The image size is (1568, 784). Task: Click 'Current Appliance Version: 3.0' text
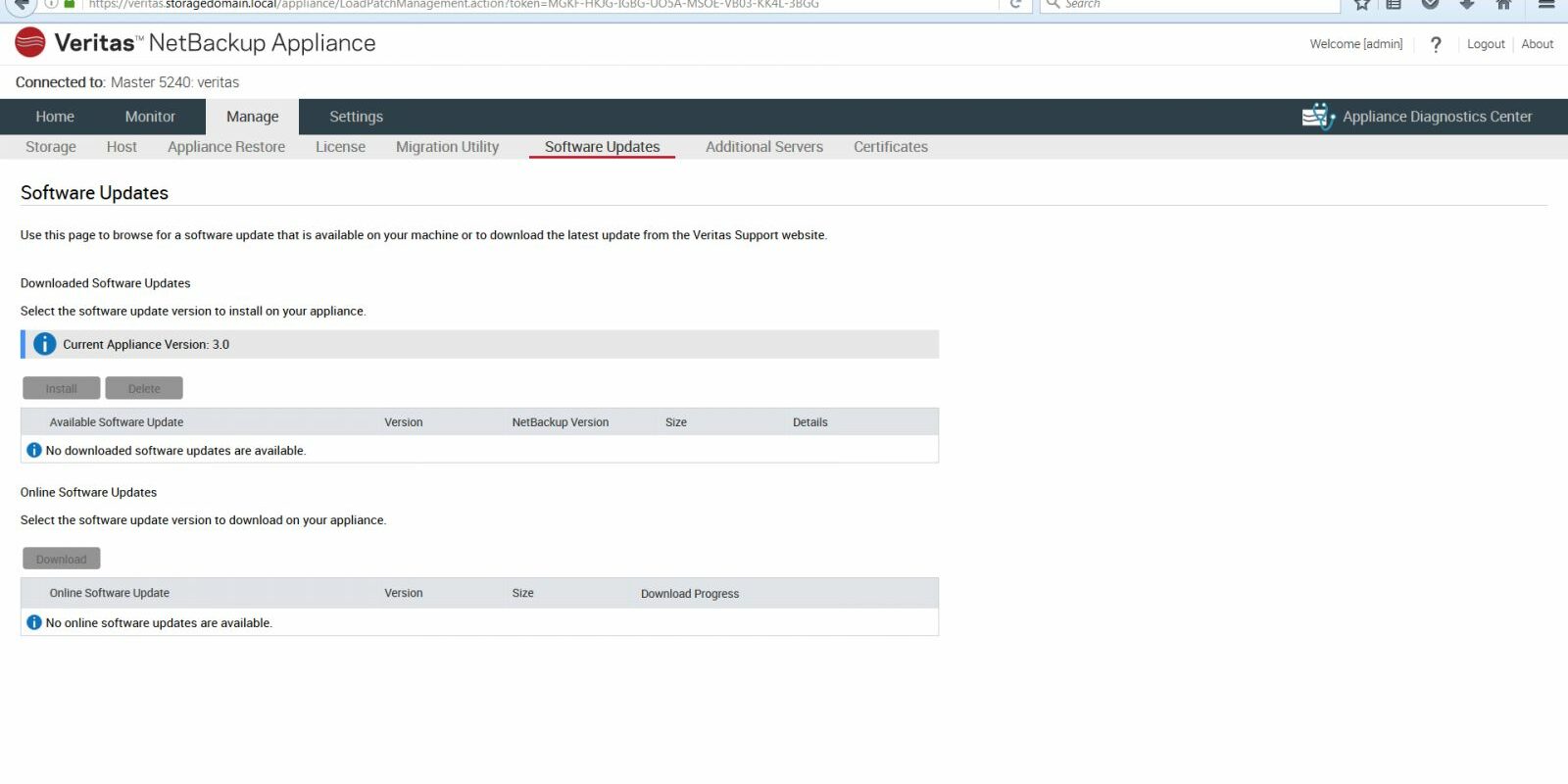146,345
